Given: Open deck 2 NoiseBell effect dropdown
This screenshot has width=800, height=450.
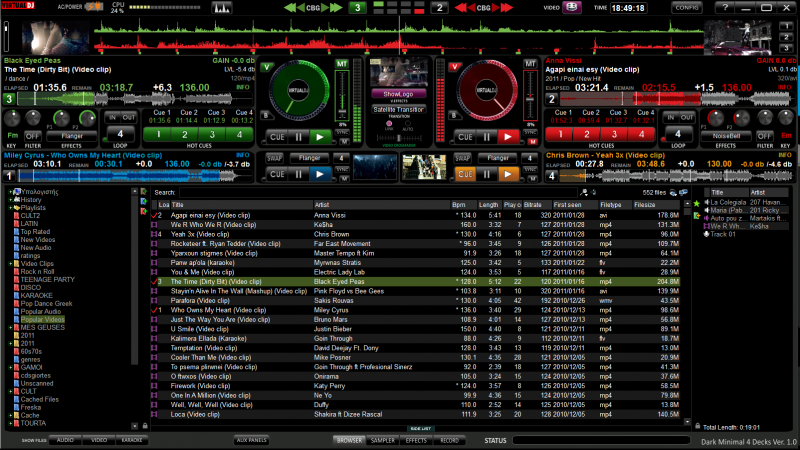Looking at the screenshot, I should point(726,136).
